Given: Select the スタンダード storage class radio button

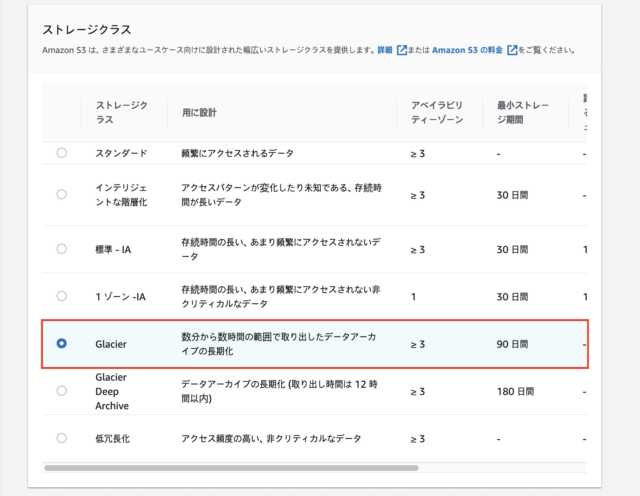Looking at the screenshot, I should click(62, 153).
